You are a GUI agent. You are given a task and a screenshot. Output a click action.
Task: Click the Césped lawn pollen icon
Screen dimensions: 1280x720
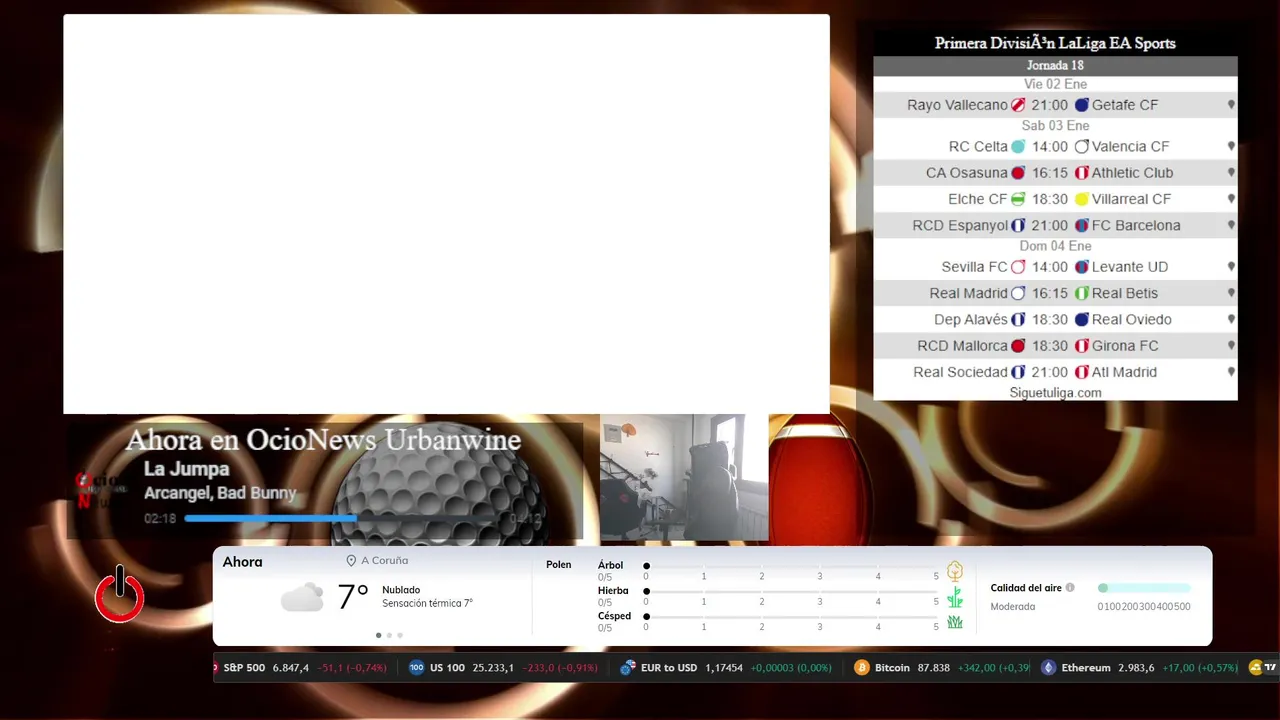[955, 622]
